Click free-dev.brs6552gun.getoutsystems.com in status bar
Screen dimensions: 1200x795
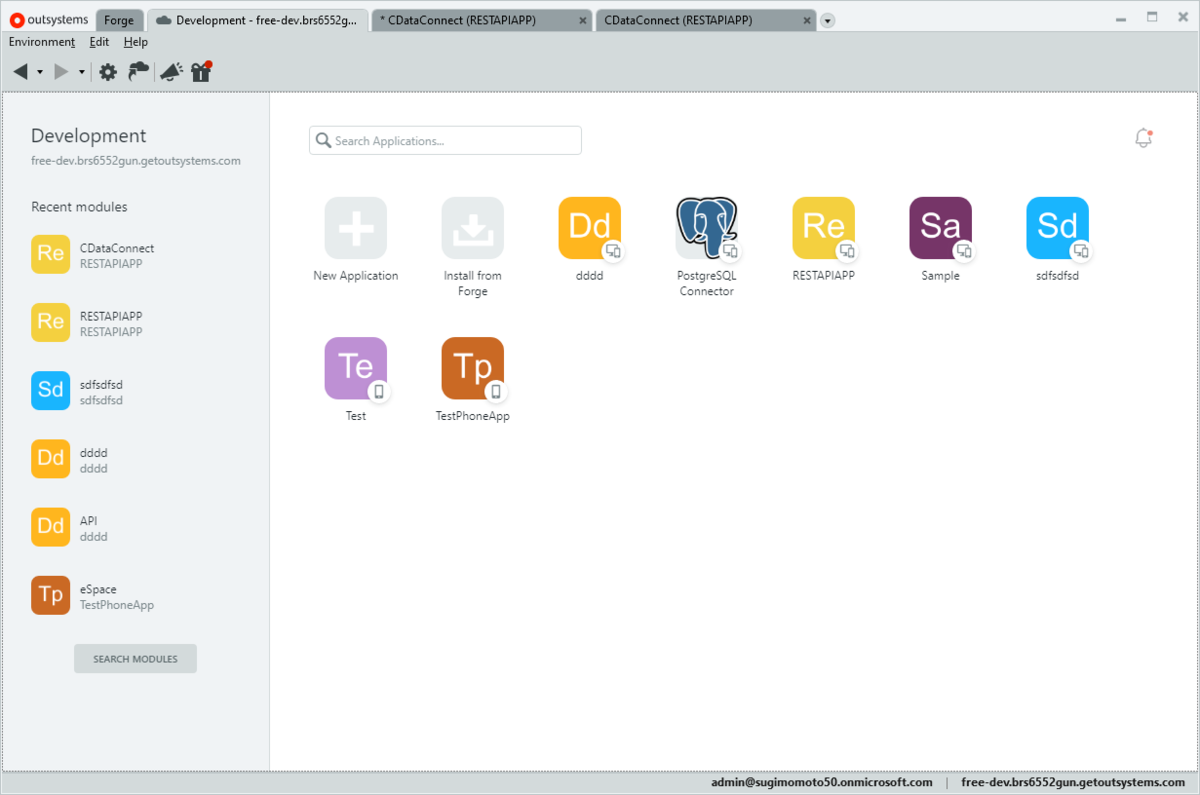(x=1073, y=783)
